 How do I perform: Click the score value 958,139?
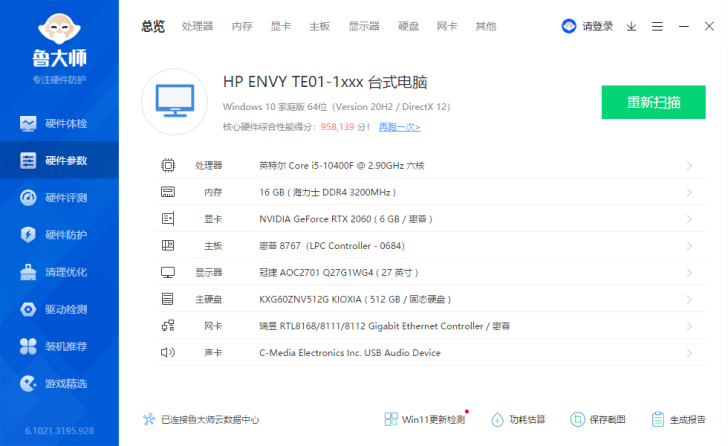pyautogui.click(x=338, y=127)
